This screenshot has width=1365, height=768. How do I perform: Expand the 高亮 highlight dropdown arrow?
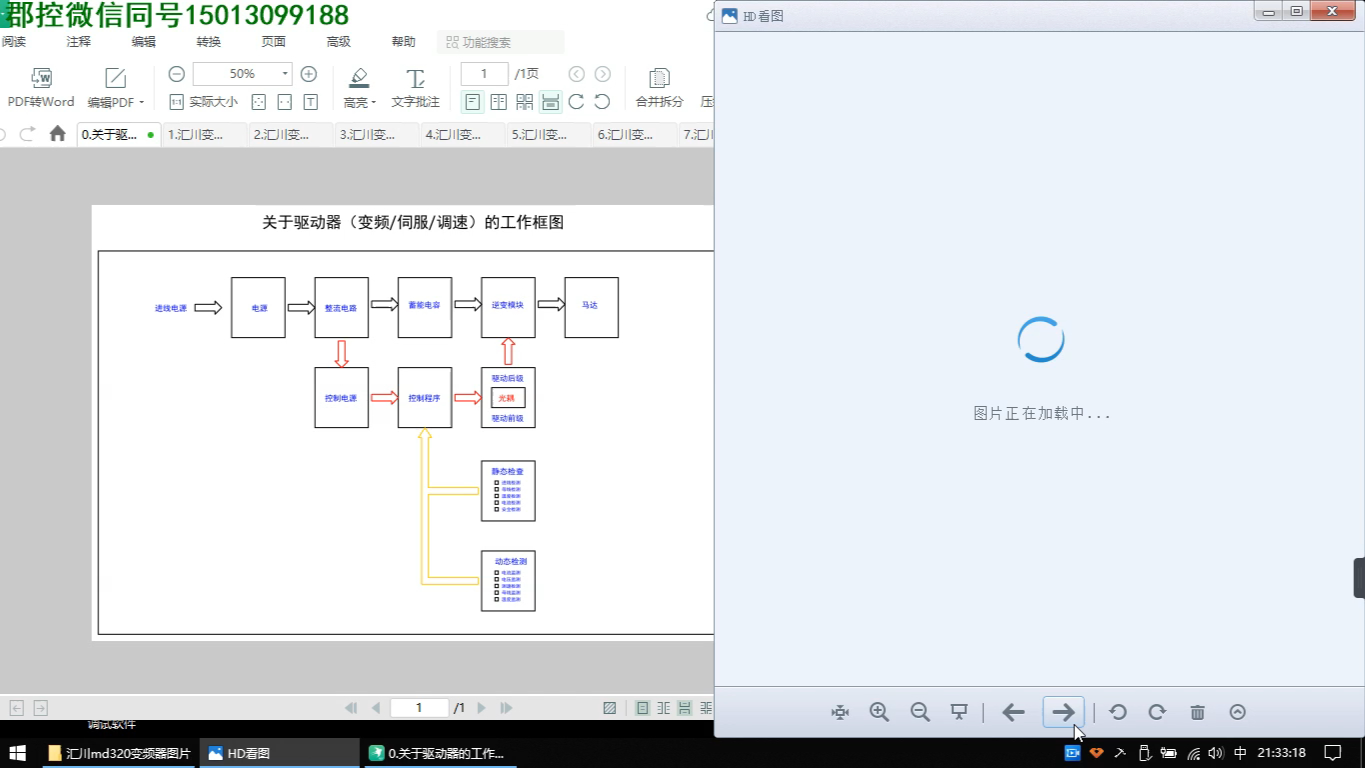pyautogui.click(x=374, y=103)
